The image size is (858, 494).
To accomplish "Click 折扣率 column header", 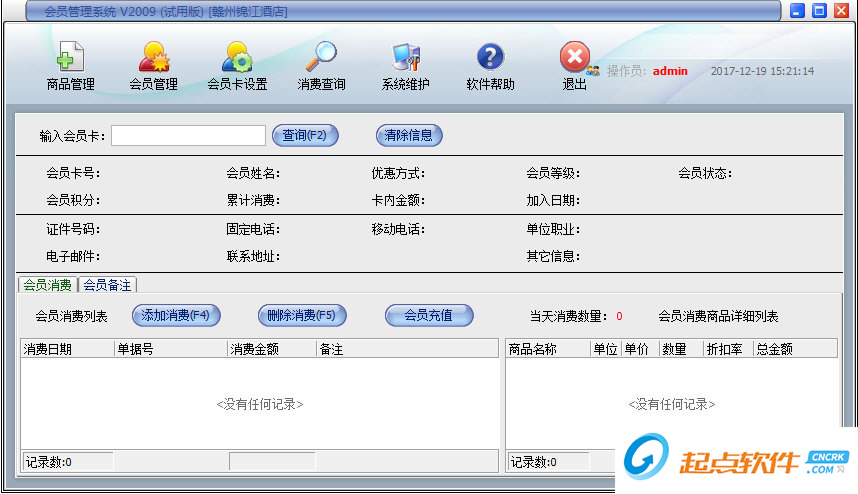I will click(728, 349).
